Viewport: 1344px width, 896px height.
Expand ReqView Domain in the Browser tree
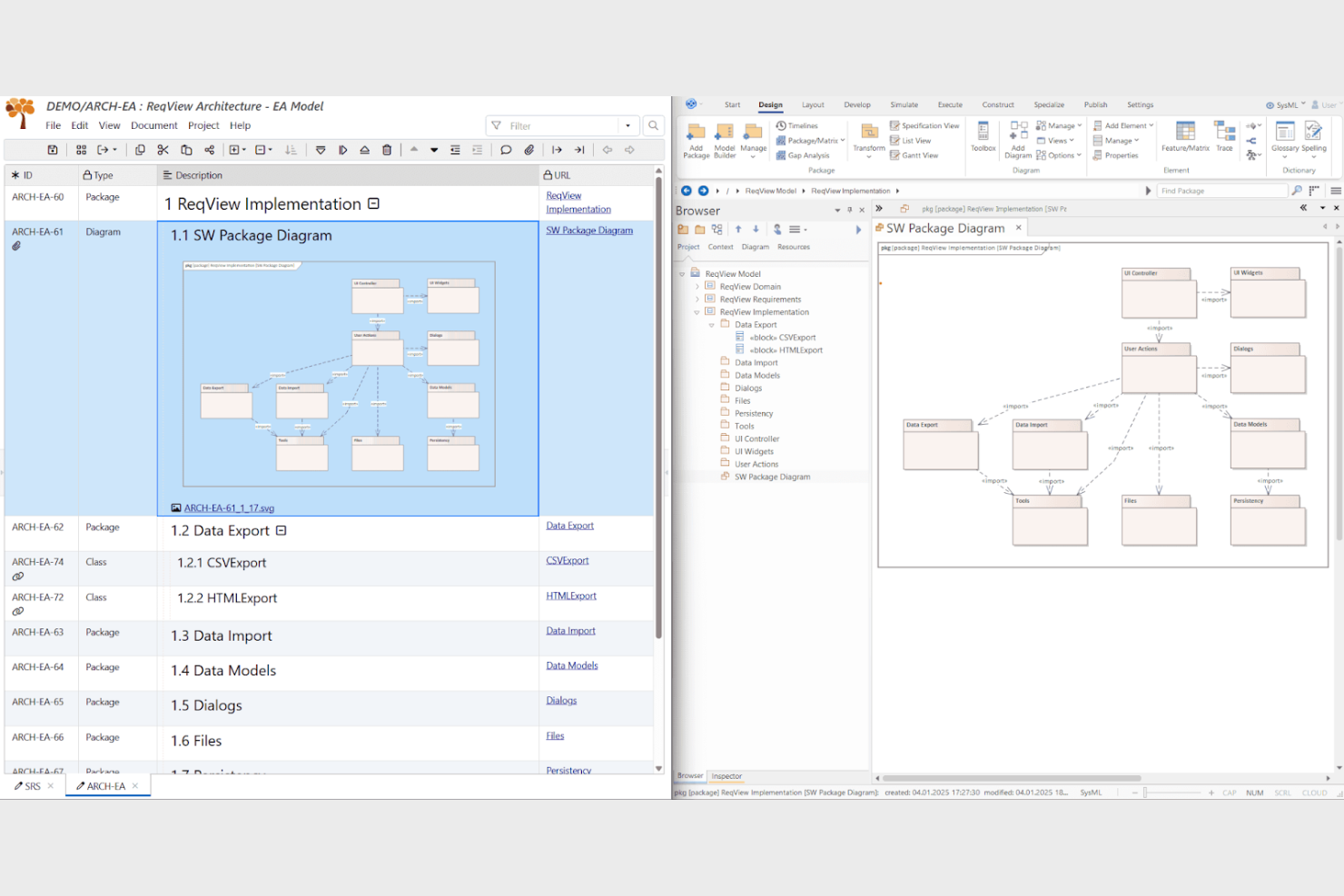click(697, 287)
